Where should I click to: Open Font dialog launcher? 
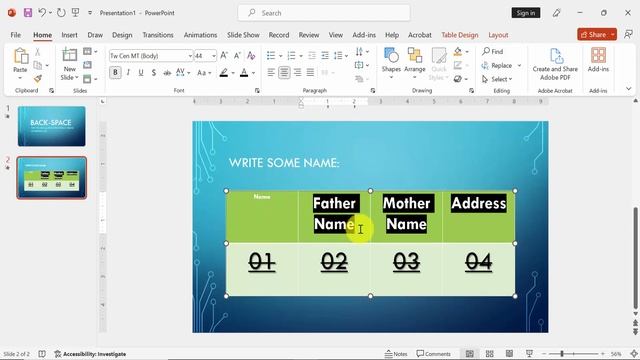[x=257, y=91]
